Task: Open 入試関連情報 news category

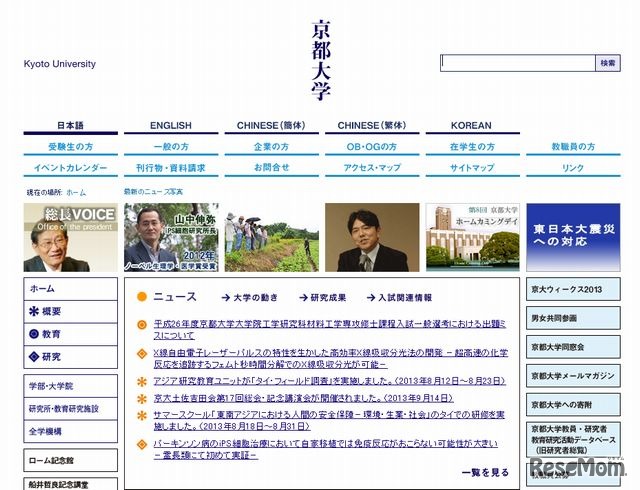Action: 405,298
